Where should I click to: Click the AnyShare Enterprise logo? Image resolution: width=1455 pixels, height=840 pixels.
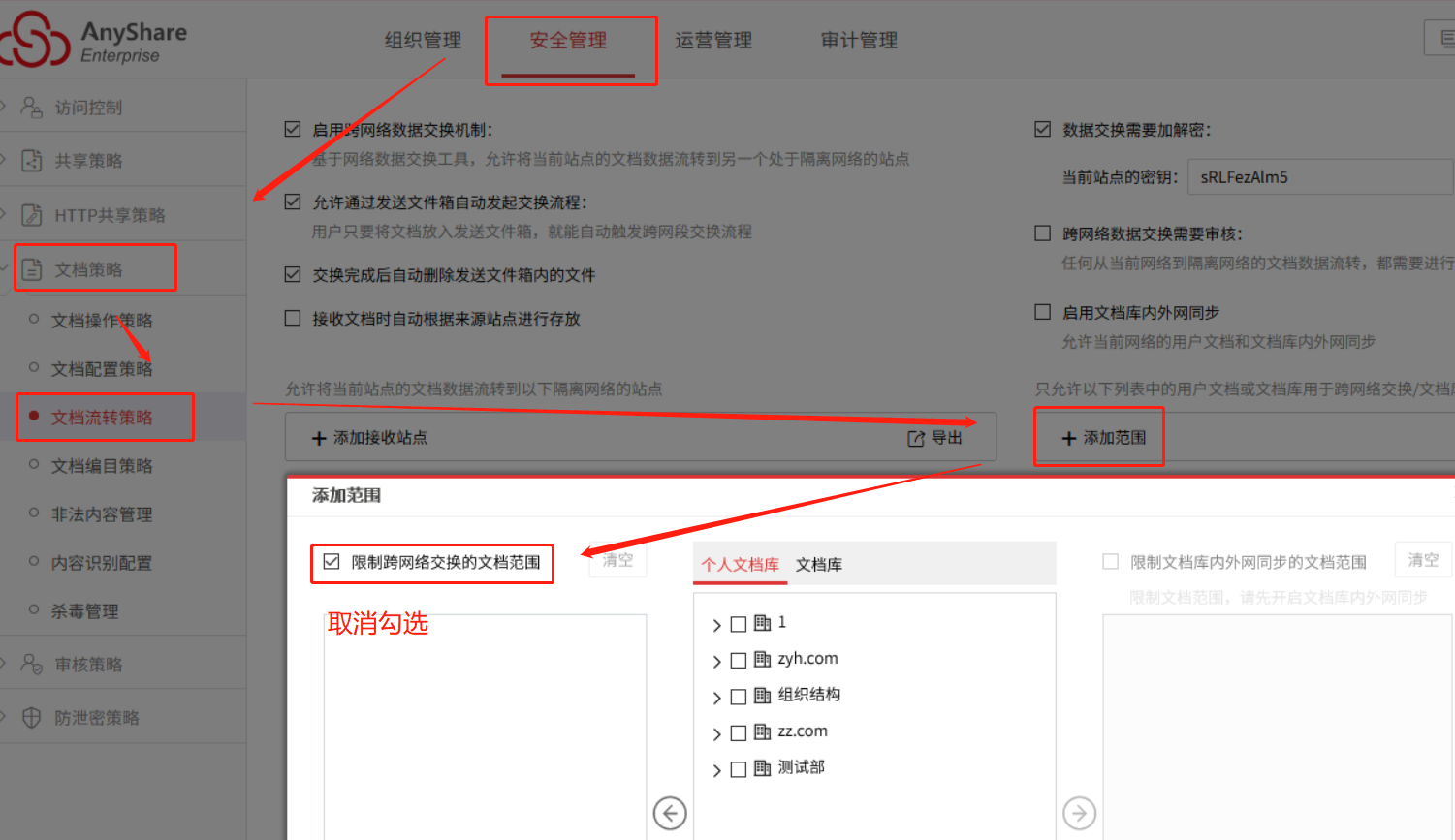click(x=93, y=41)
